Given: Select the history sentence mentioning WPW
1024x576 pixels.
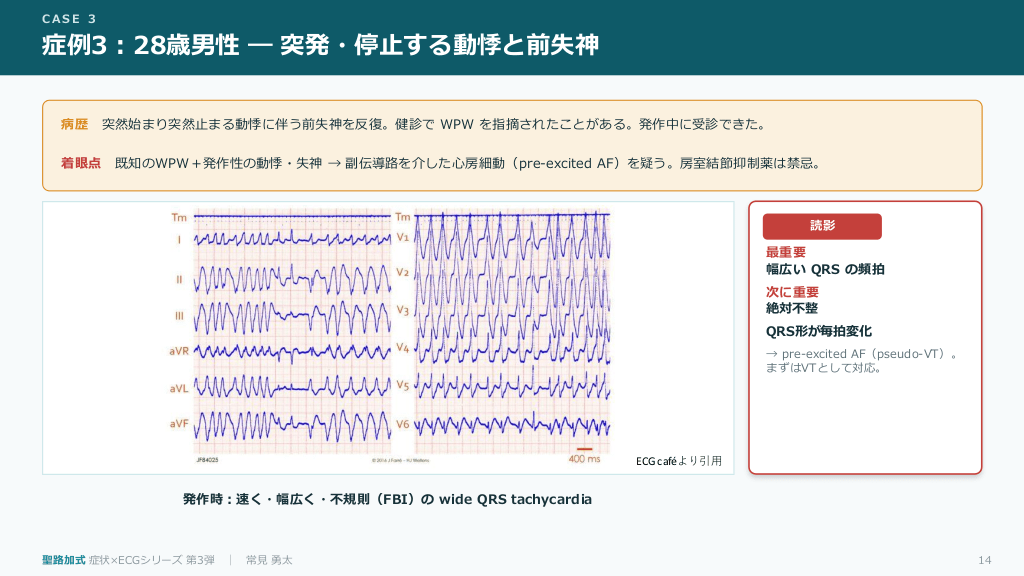Looking at the screenshot, I should [x=434, y=124].
